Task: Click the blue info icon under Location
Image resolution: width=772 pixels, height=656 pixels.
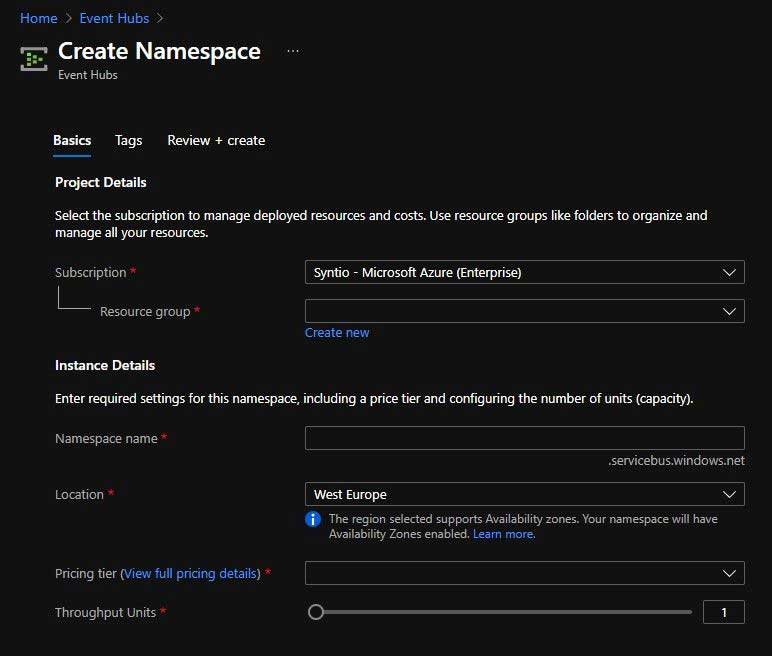Action: [x=313, y=519]
